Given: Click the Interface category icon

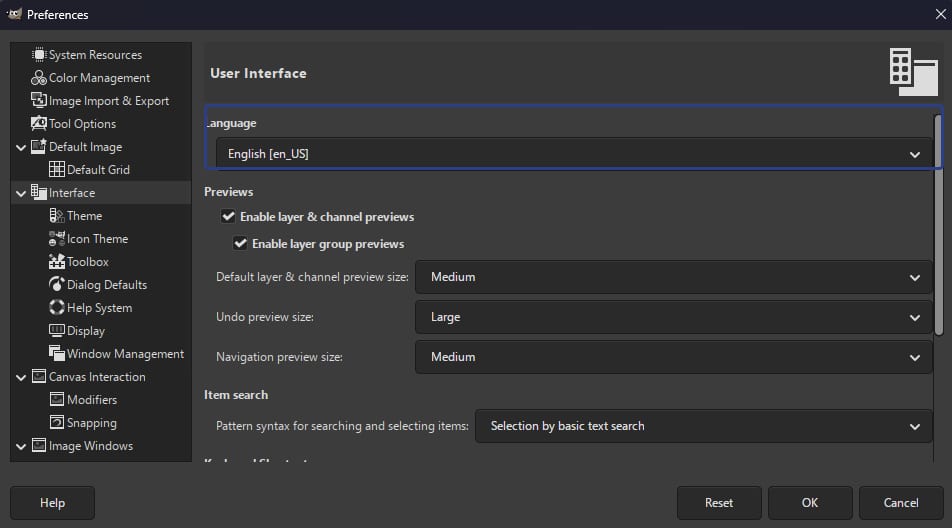Looking at the screenshot, I should [x=39, y=192].
